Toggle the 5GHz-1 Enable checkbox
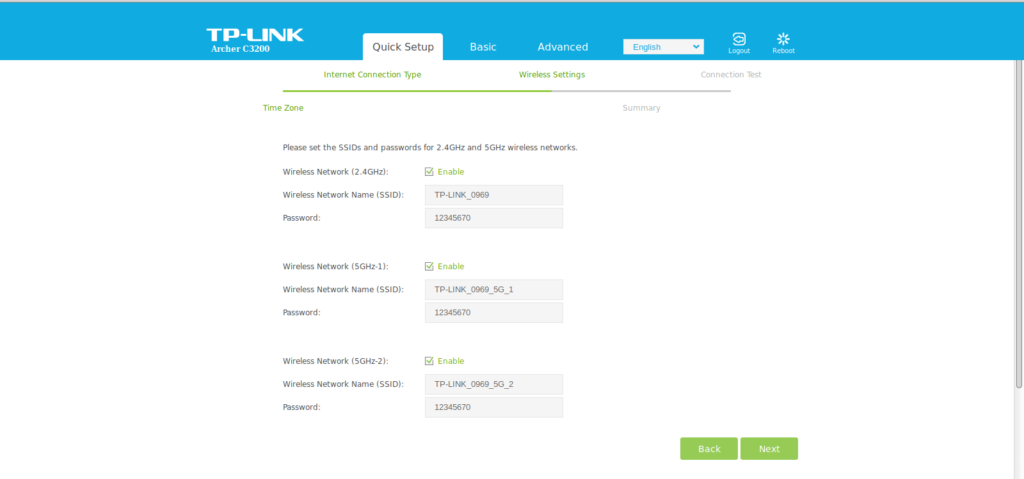Image resolution: width=1024 pixels, height=479 pixels. [x=429, y=267]
